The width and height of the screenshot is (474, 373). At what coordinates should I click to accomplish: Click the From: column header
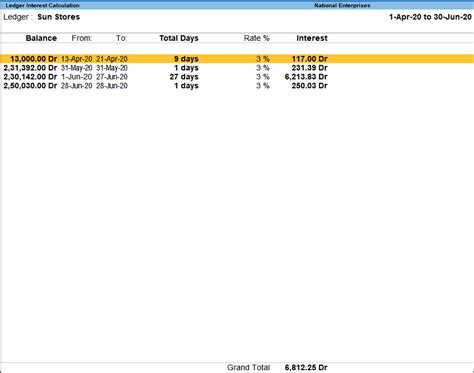(82, 38)
